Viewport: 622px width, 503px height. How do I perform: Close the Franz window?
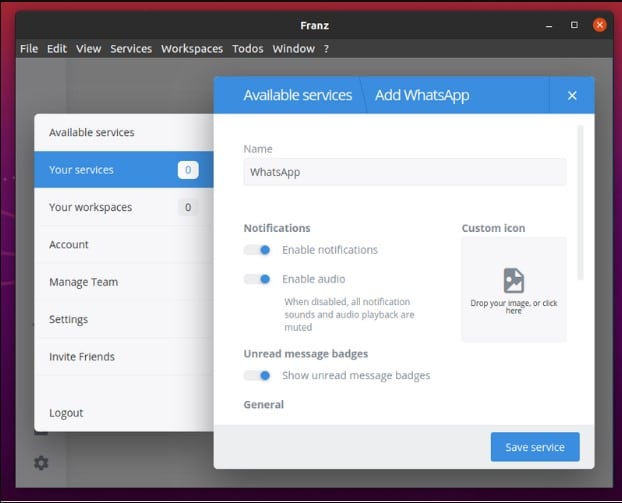tap(599, 25)
